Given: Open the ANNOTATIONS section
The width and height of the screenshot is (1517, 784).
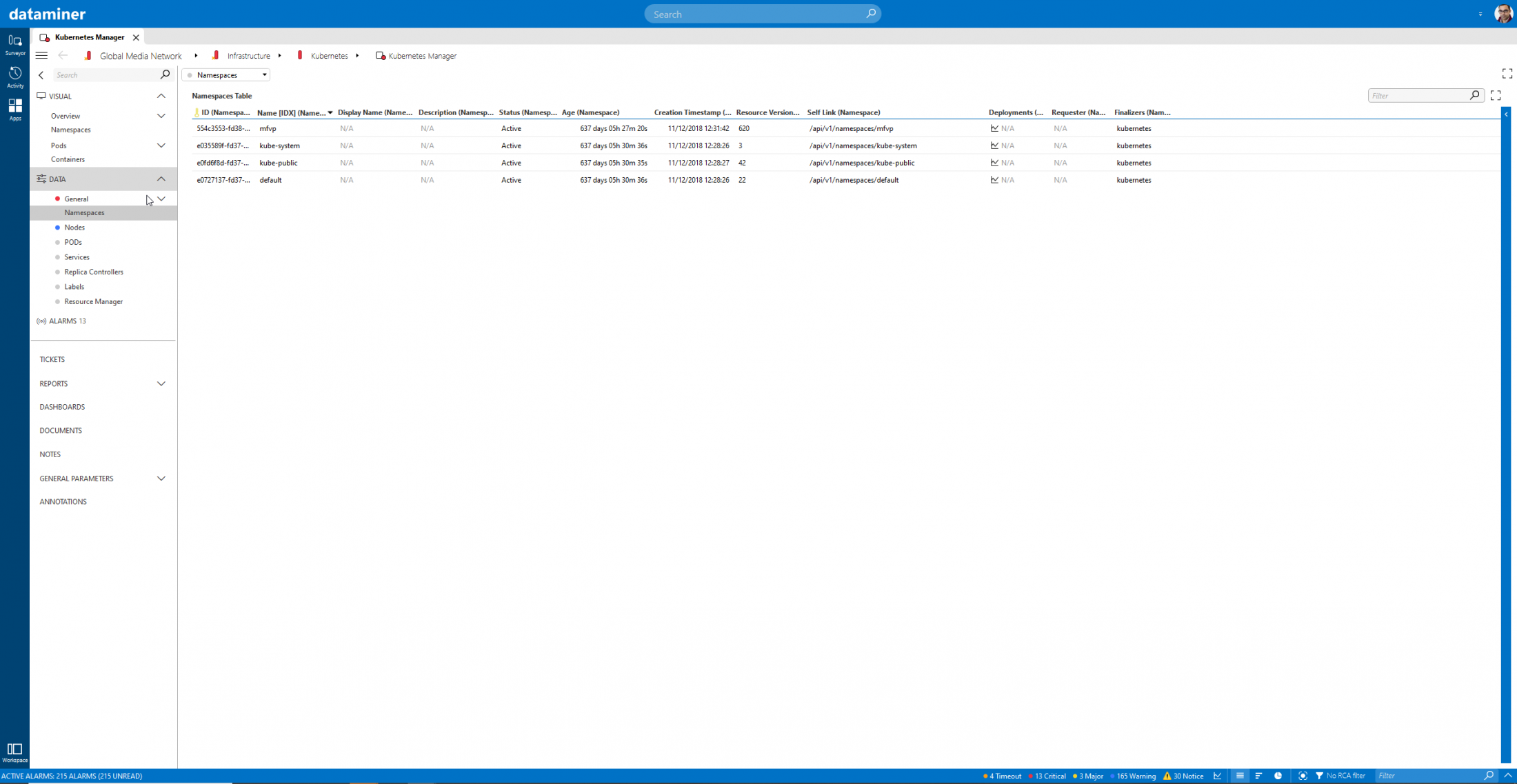Looking at the screenshot, I should 63,502.
